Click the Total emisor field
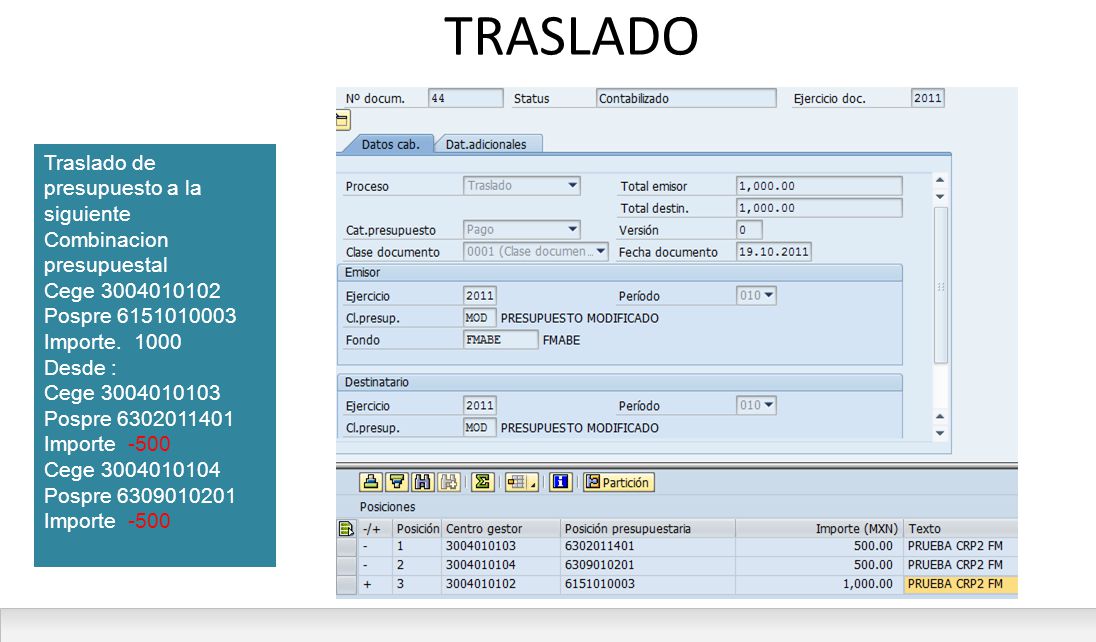 pos(819,186)
